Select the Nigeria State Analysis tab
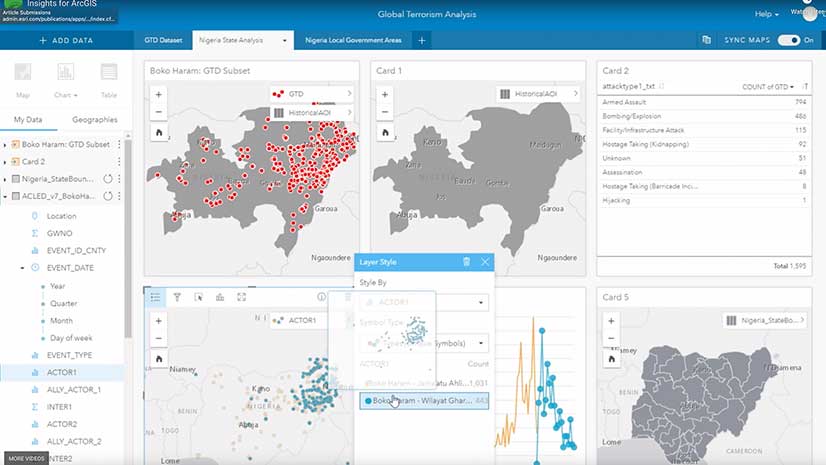Viewport: 826px width, 465px height. (x=231, y=40)
